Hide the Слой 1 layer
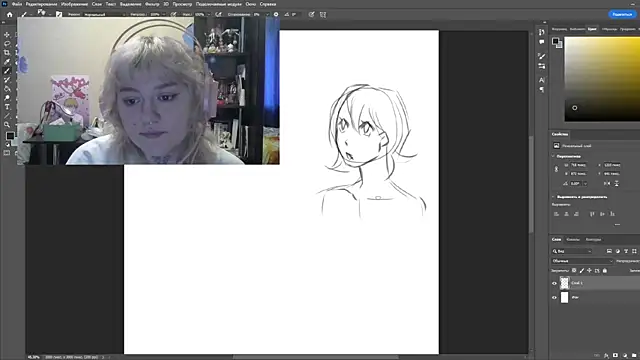 (x=554, y=283)
